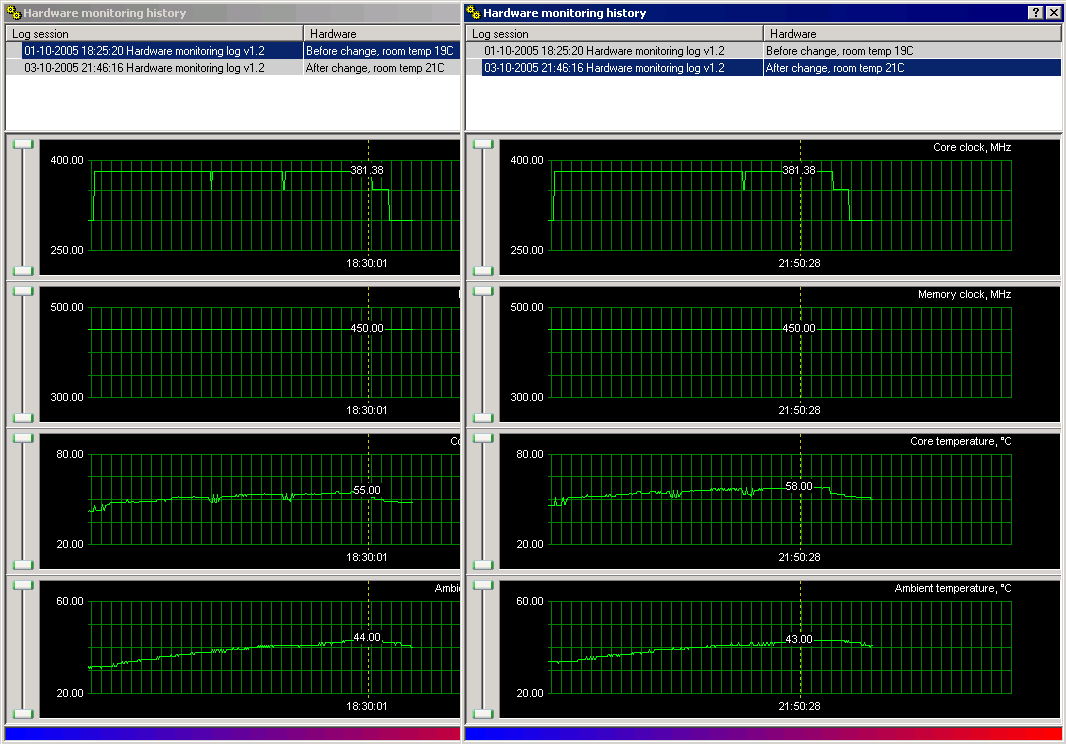Click 21:50:28 timestamp under right Ambient temperature graph
The height and width of the screenshot is (744, 1066).
pos(800,706)
